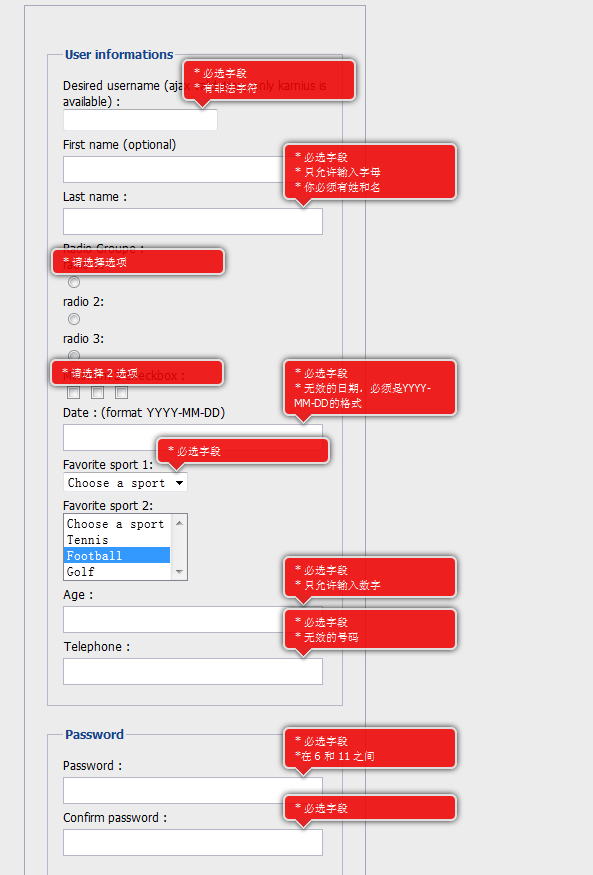This screenshot has height=875, width=593.
Task: Click the Desired username input field
Action: (x=140, y=120)
